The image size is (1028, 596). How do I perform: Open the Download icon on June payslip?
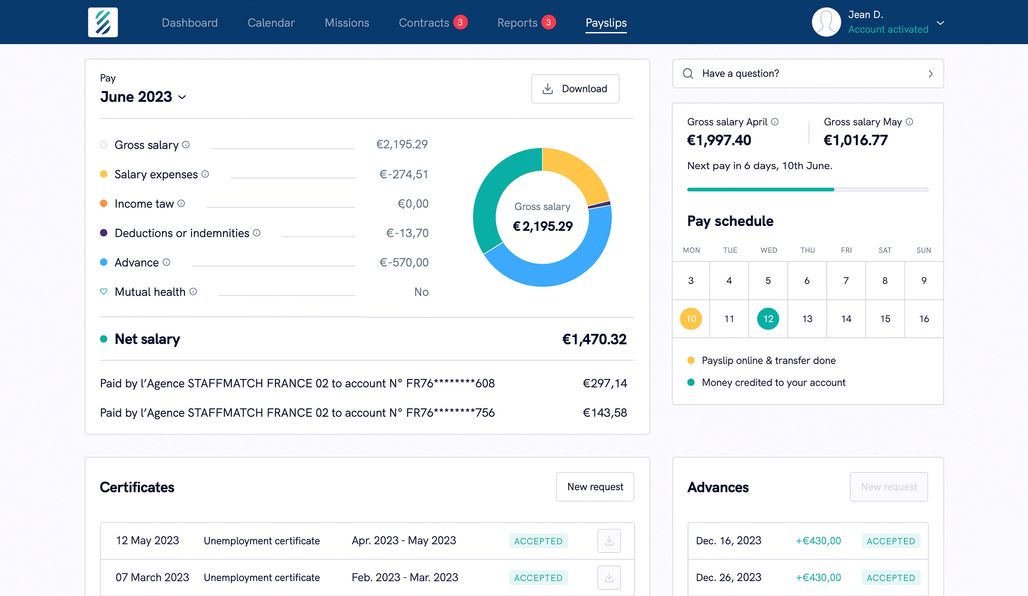pos(547,88)
